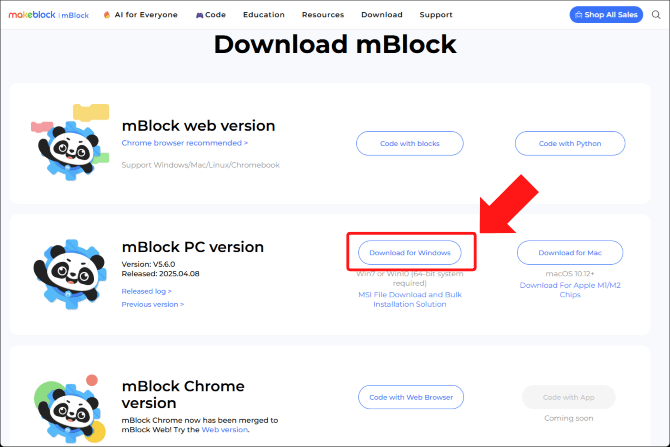The image size is (670, 447).
Task: Click the mBlock web version panda image
Action: coord(70,142)
